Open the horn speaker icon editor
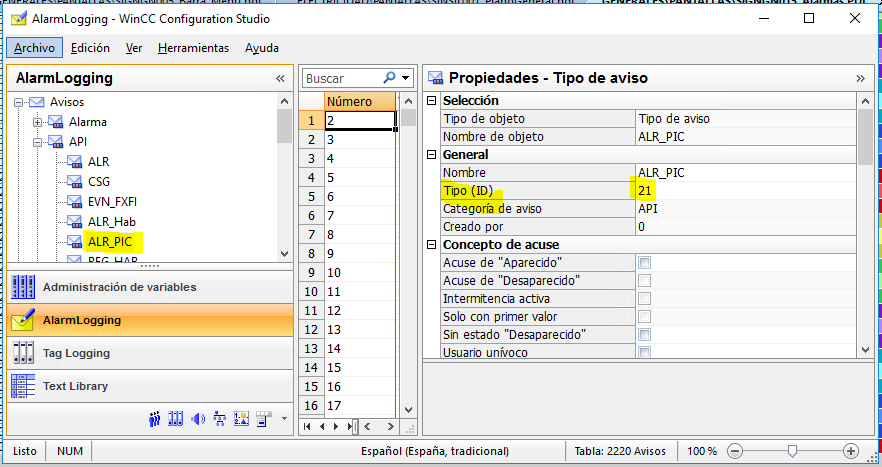Screen dimensions: 882x467 pyautogui.click(x=197, y=419)
